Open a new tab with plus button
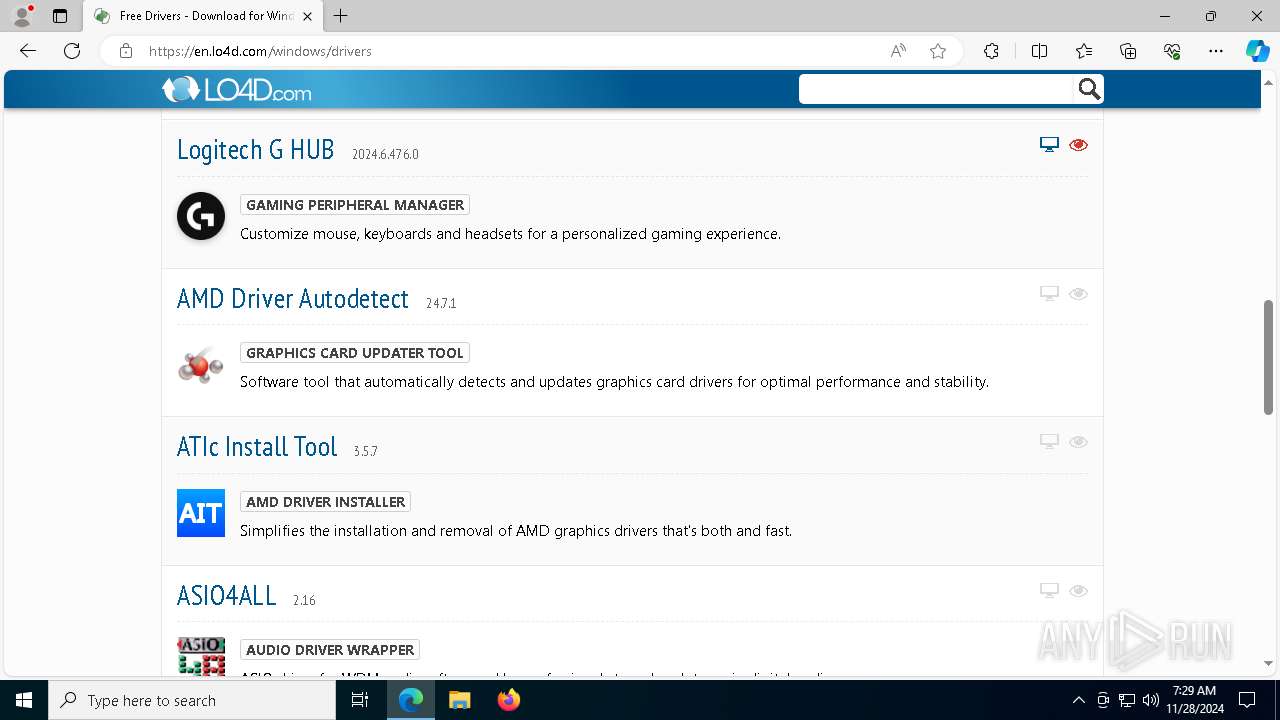 point(341,16)
